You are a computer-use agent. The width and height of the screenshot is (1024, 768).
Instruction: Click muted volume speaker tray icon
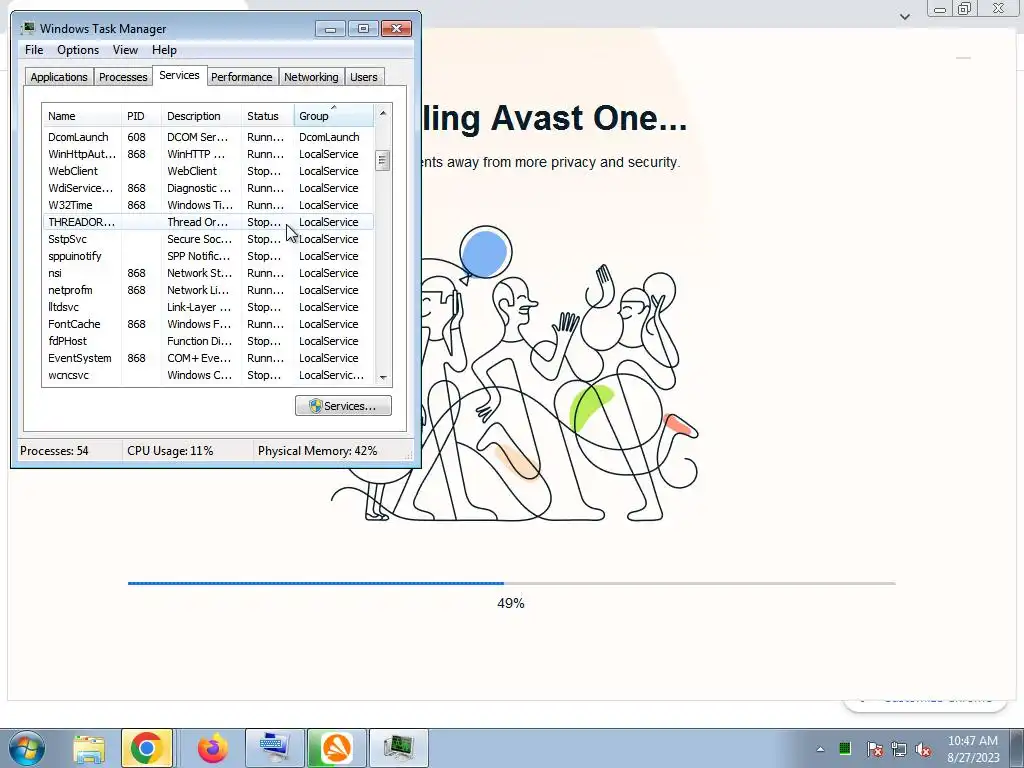923,749
